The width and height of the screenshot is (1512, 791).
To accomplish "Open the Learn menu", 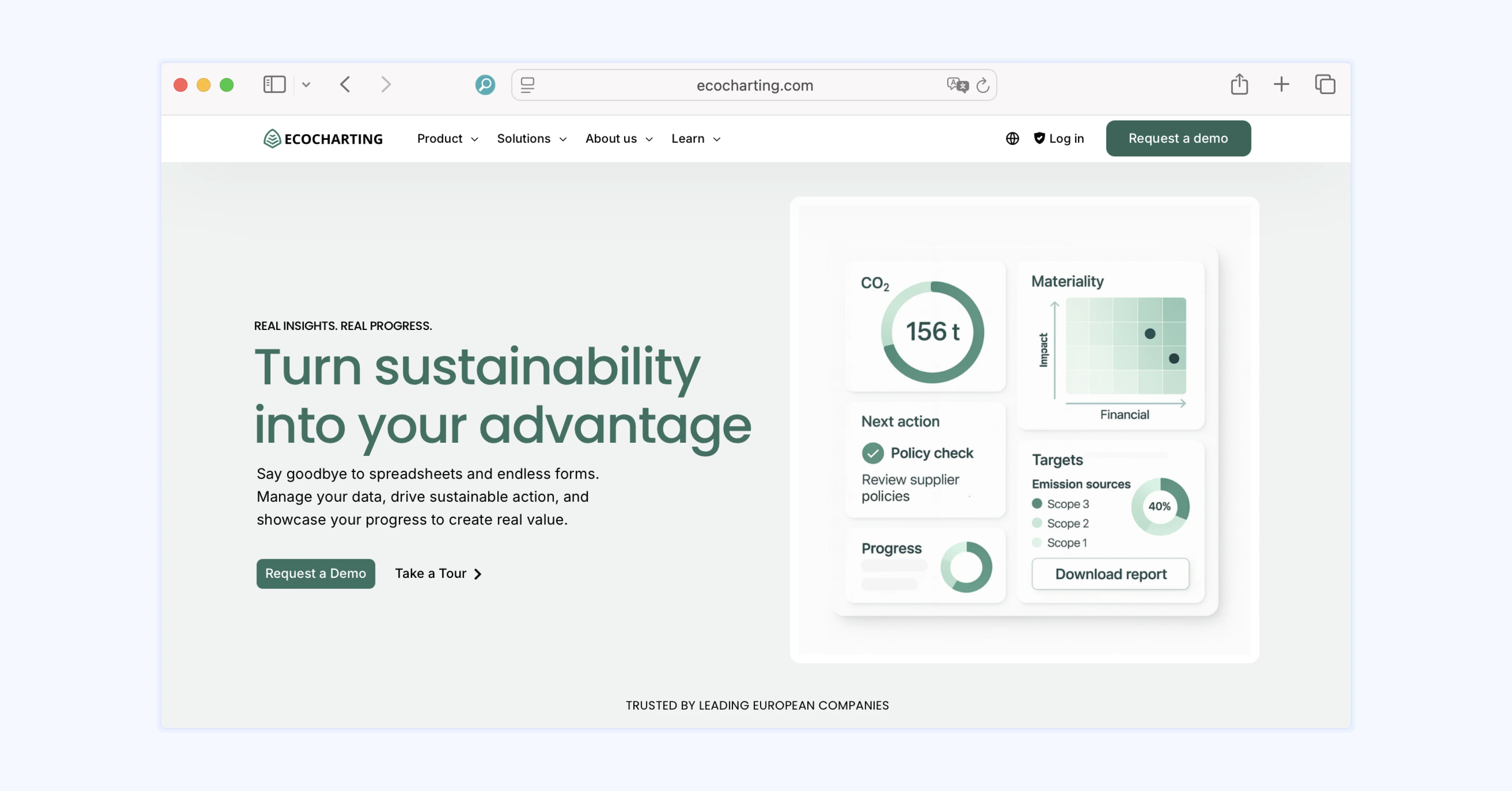I will pyautogui.click(x=696, y=138).
